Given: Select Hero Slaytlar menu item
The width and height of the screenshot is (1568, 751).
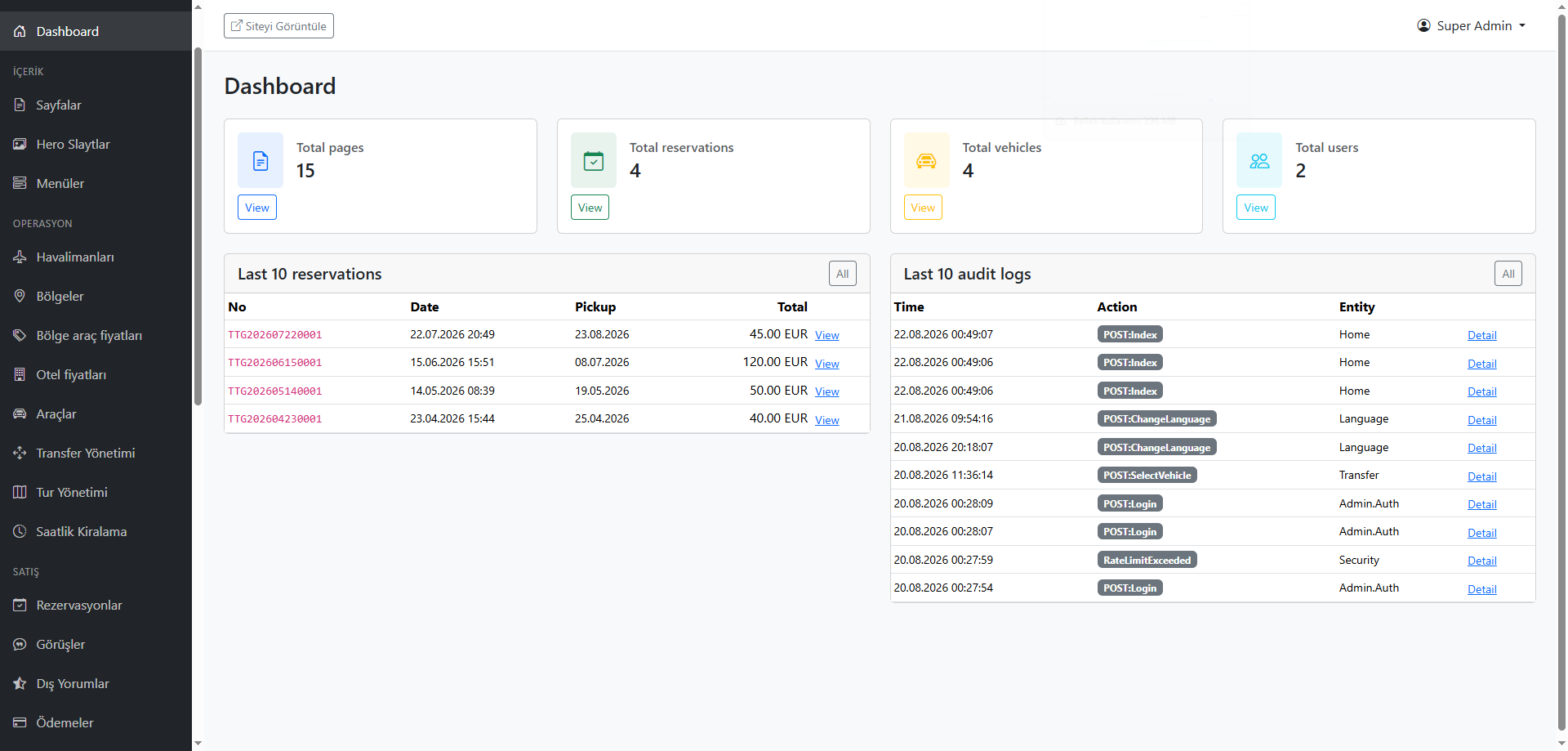Looking at the screenshot, I should pos(96,144).
